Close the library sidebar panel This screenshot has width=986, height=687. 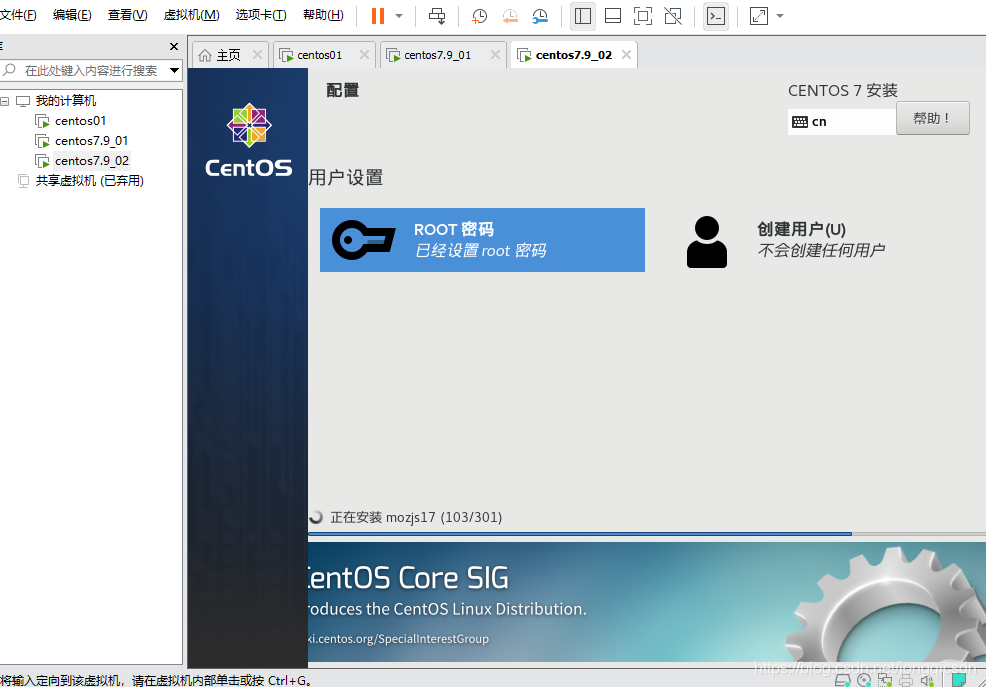(x=174, y=47)
